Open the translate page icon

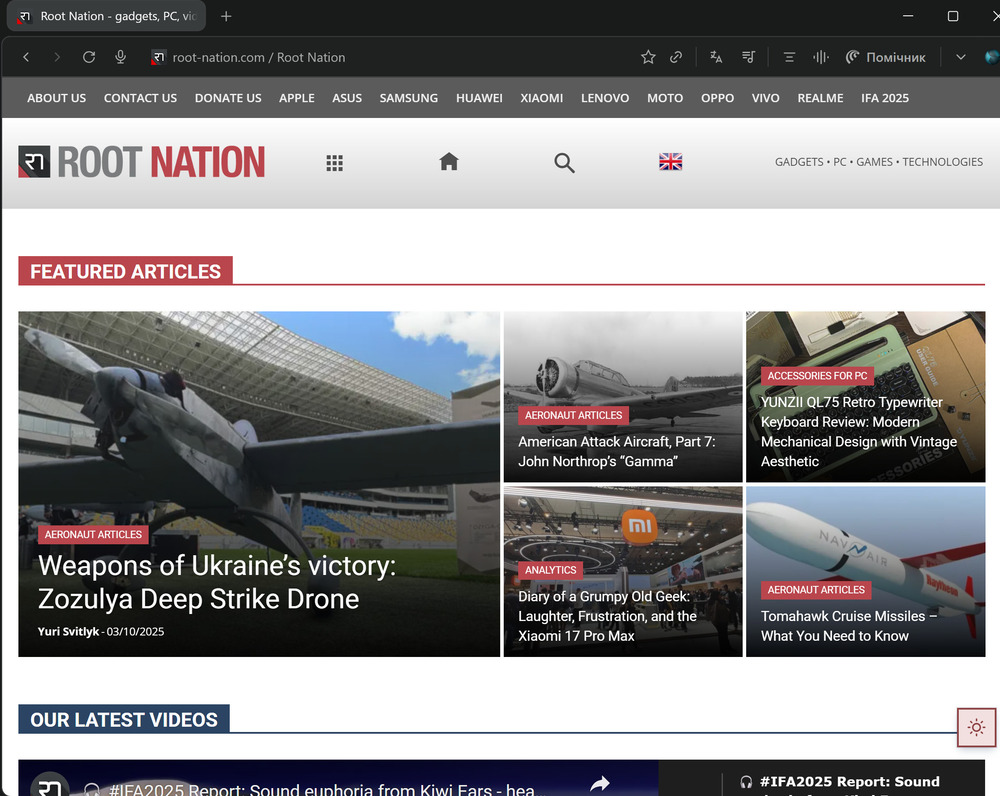pyautogui.click(x=716, y=57)
